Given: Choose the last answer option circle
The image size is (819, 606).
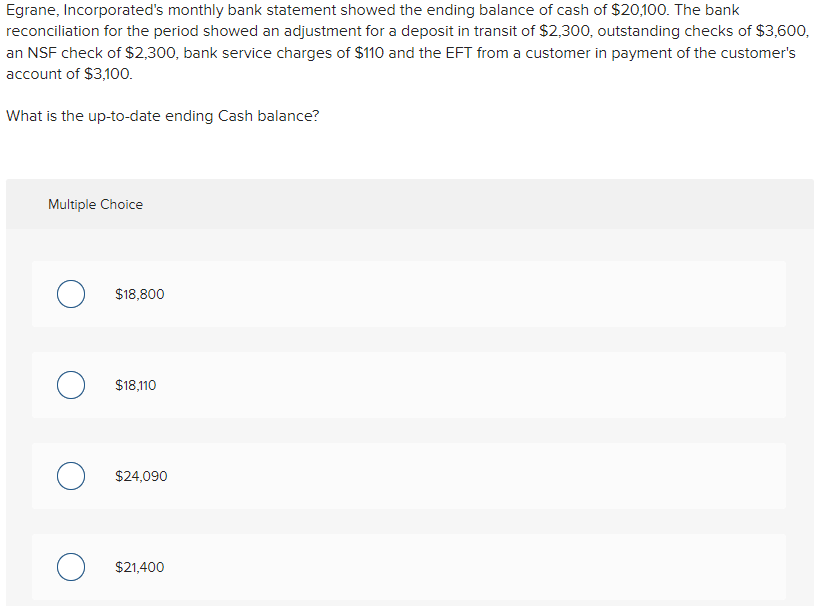Looking at the screenshot, I should click(70, 567).
